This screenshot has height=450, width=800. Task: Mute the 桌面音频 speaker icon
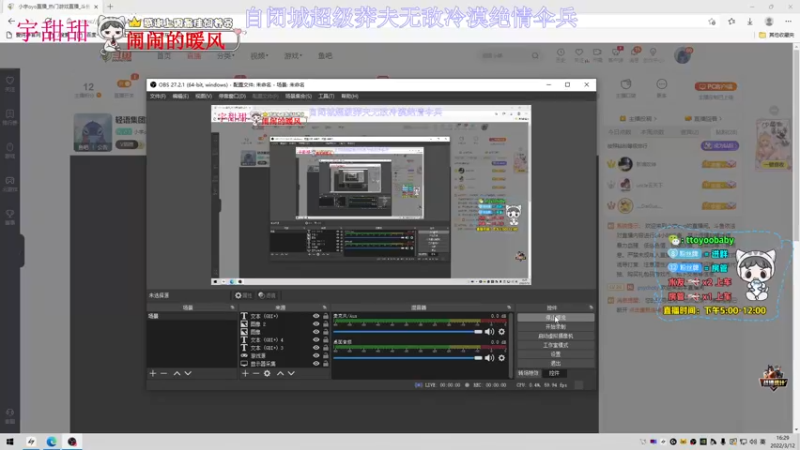[x=490, y=358]
